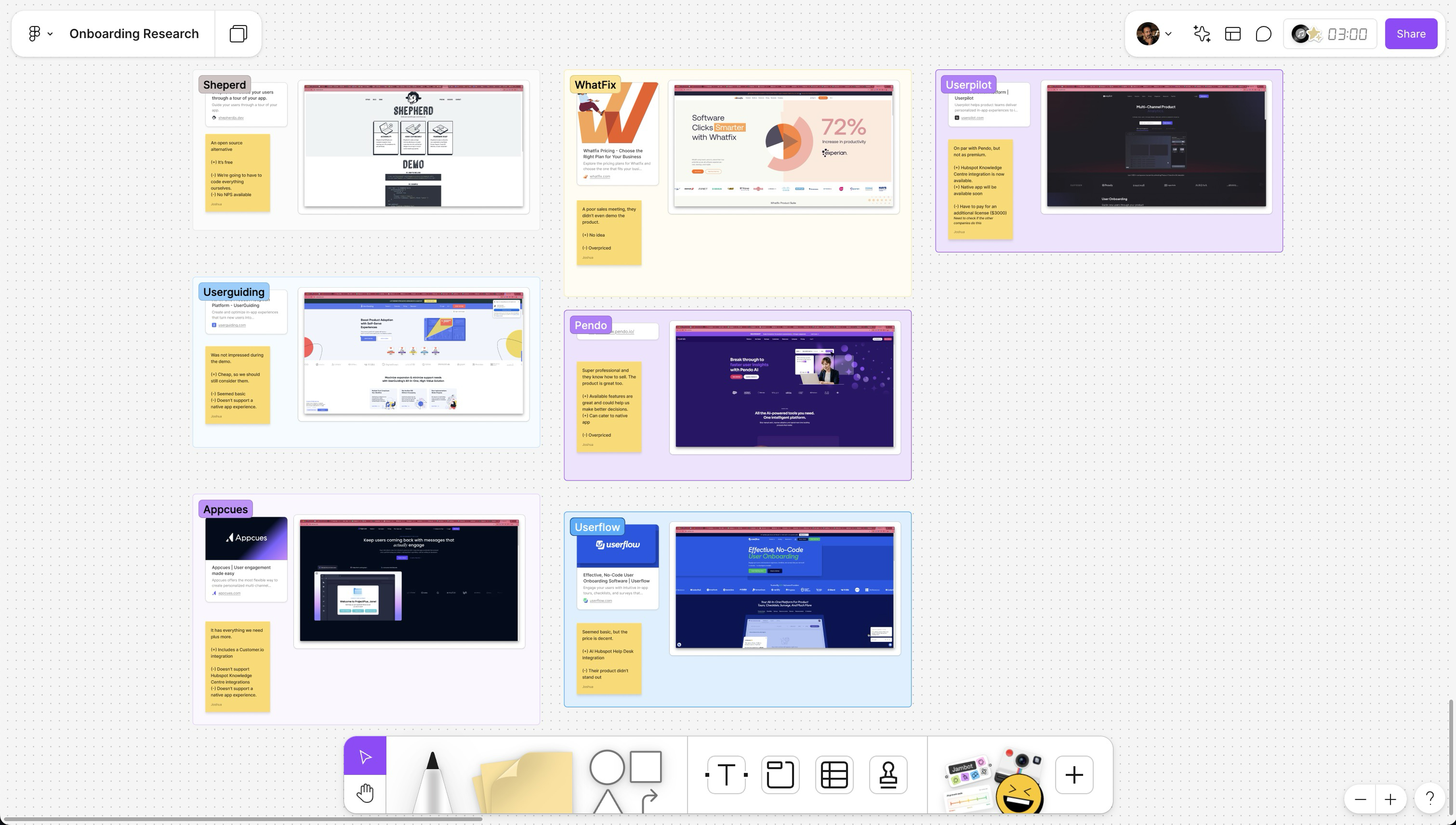
Task: Select sticky note 'Seemed basic, but the price'
Action: [x=609, y=658]
